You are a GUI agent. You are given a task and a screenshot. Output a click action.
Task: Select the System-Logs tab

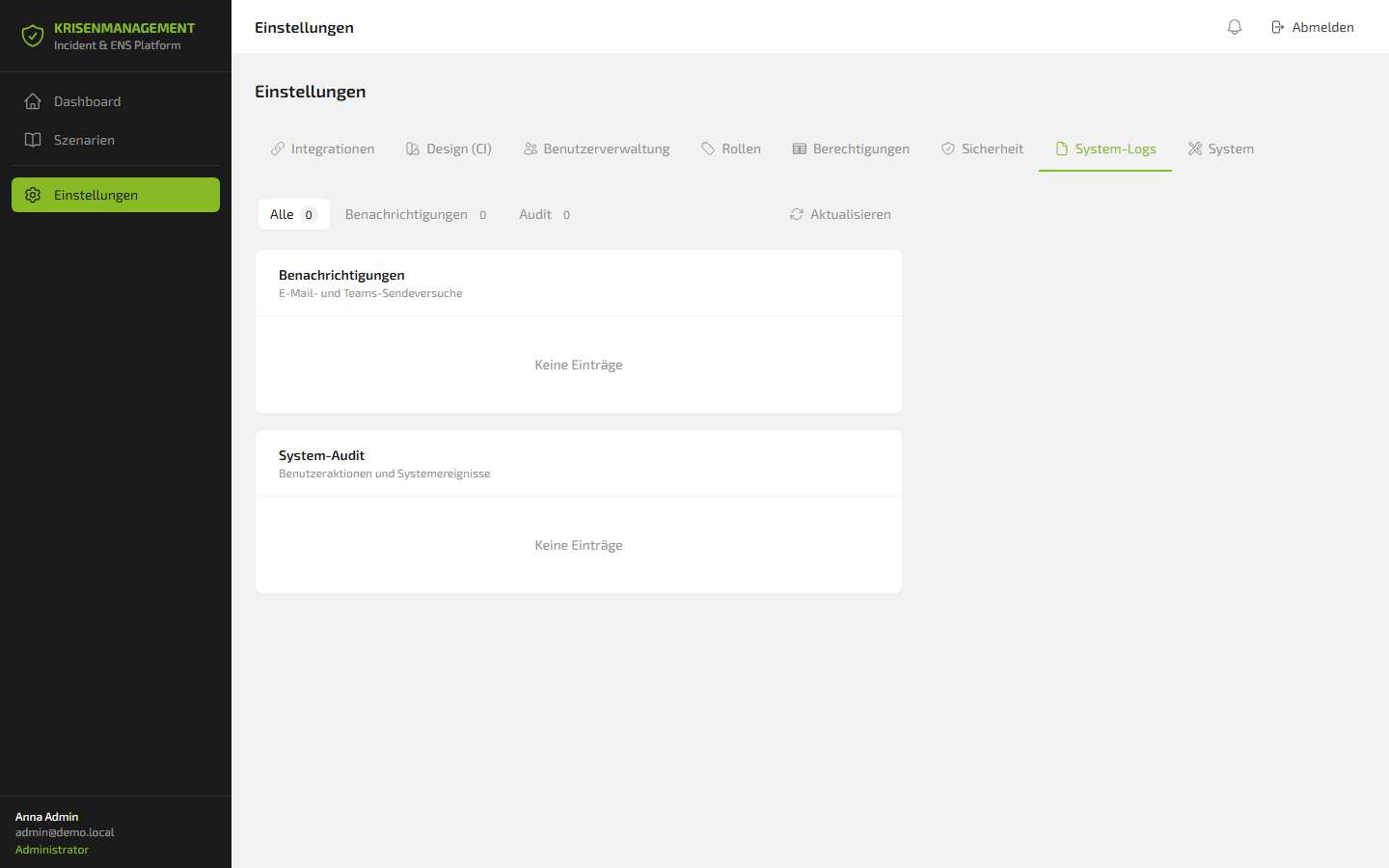(x=1105, y=149)
